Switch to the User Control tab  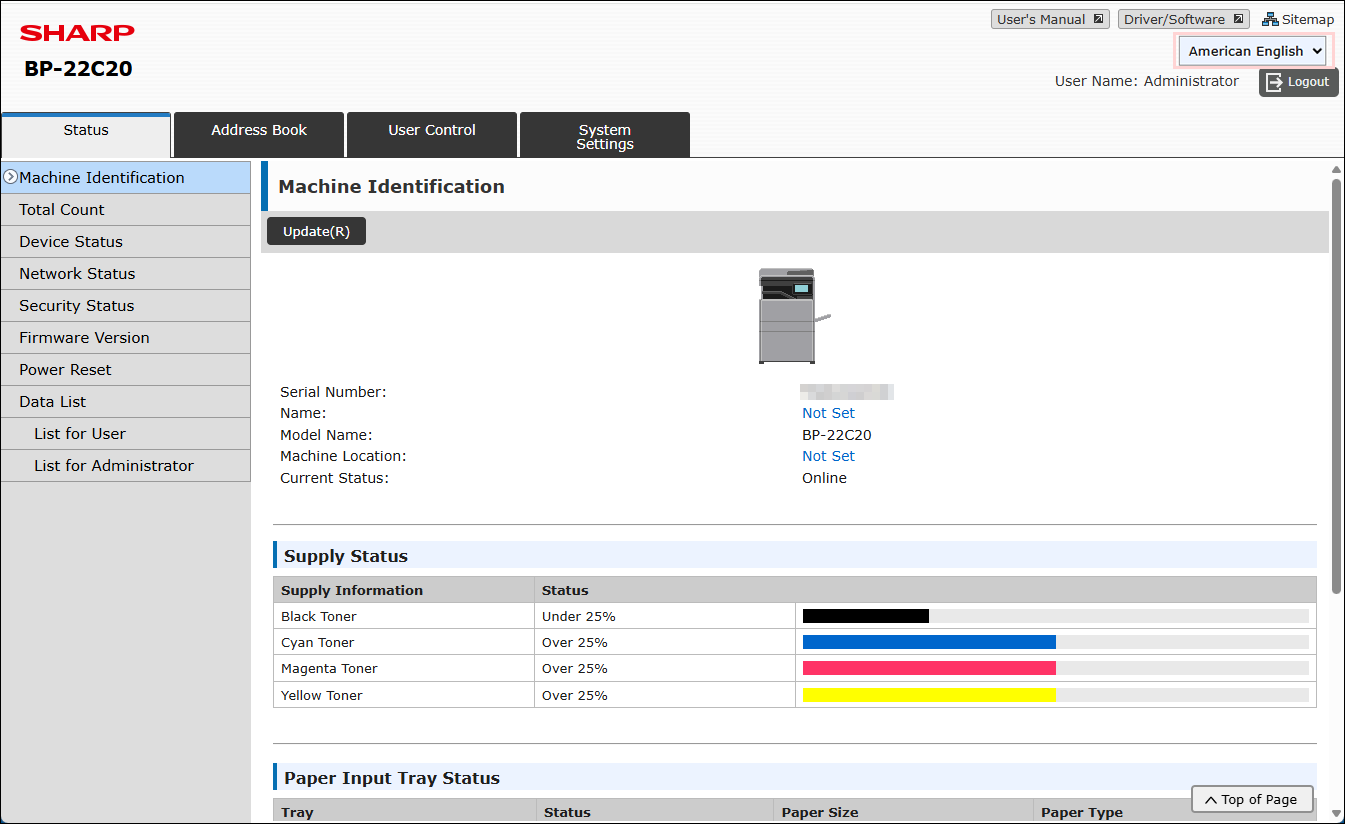click(432, 135)
